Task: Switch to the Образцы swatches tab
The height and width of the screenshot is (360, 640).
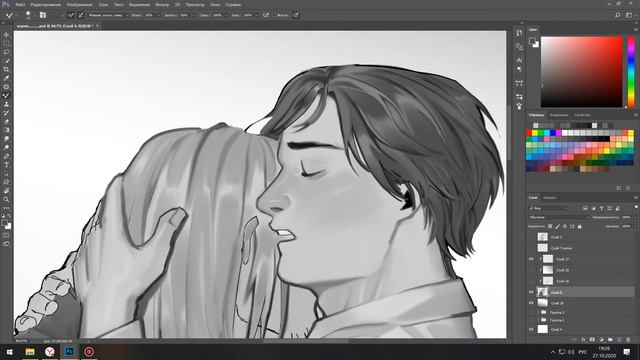Action: click(x=536, y=115)
